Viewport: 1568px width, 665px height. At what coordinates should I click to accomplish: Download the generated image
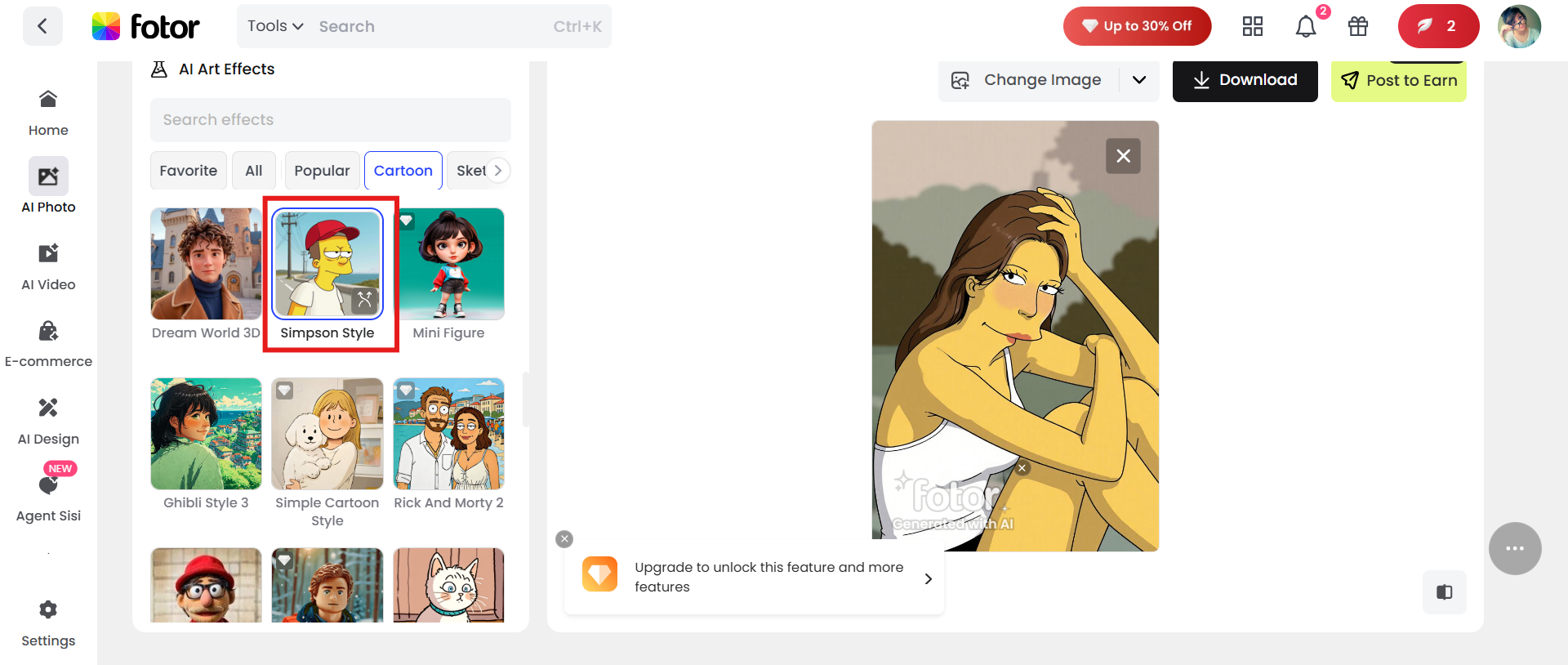[1245, 80]
